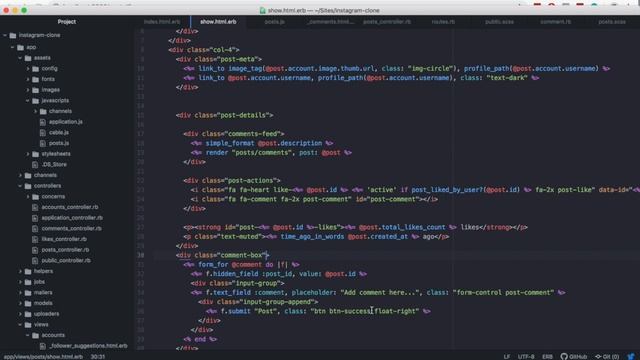Select the Project panel header
The image size is (640, 360).
pyautogui.click(x=67, y=22)
